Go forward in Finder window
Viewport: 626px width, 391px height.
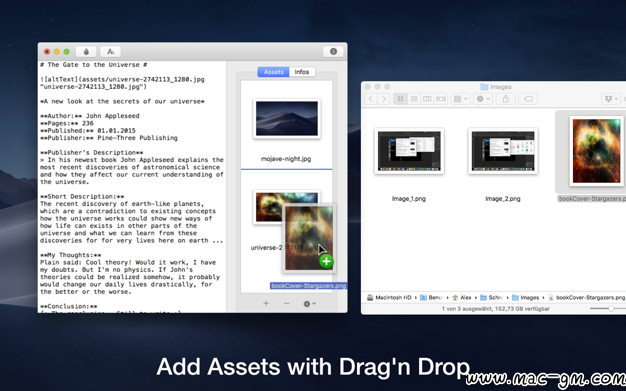tap(384, 99)
